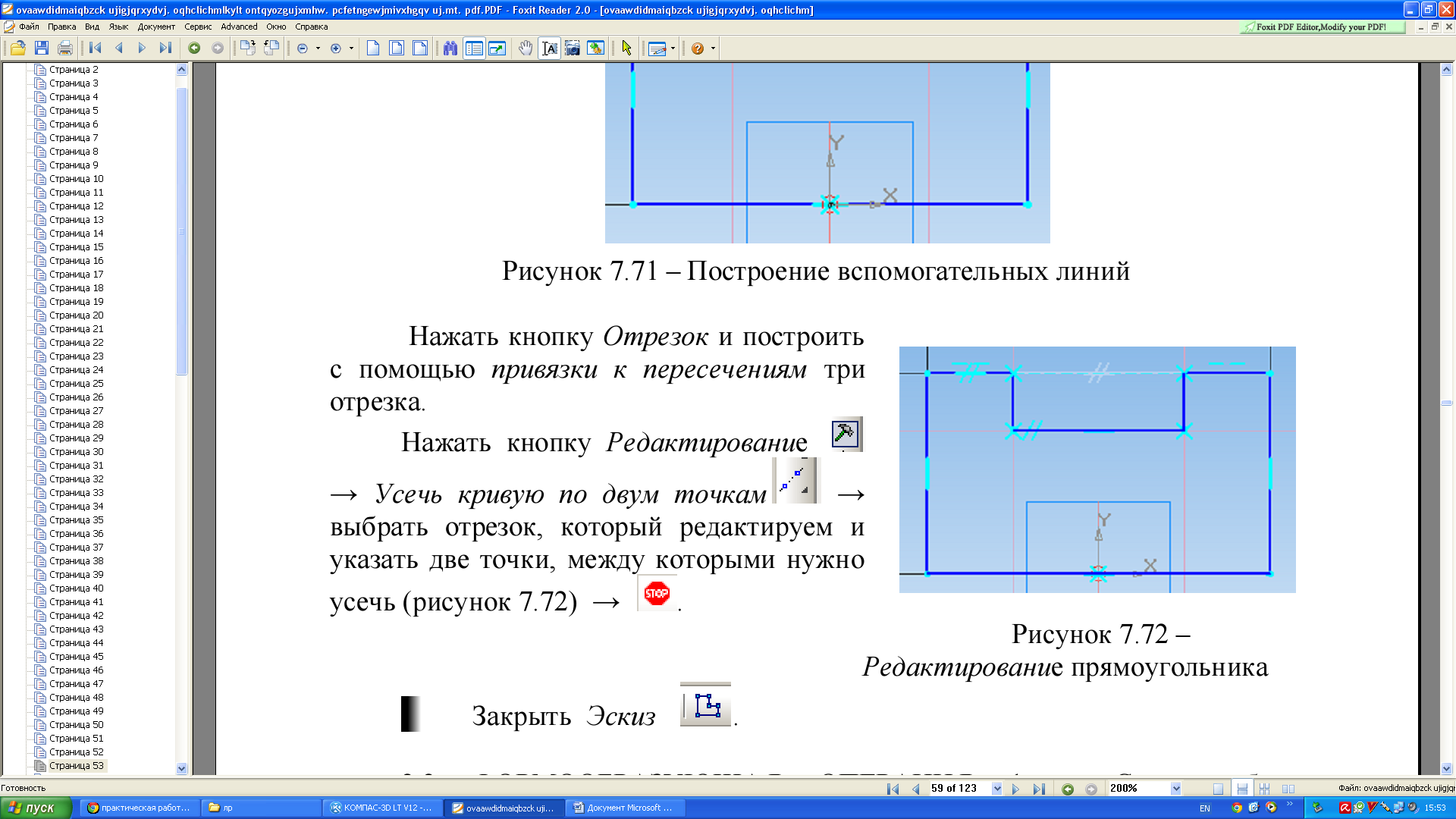The width and height of the screenshot is (1456, 819).
Task: Set view to Fit Width icon
Action: pyautogui.click(x=420, y=48)
